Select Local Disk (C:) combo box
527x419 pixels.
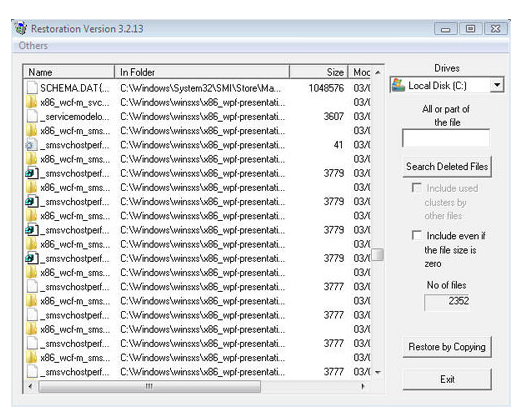447,85
